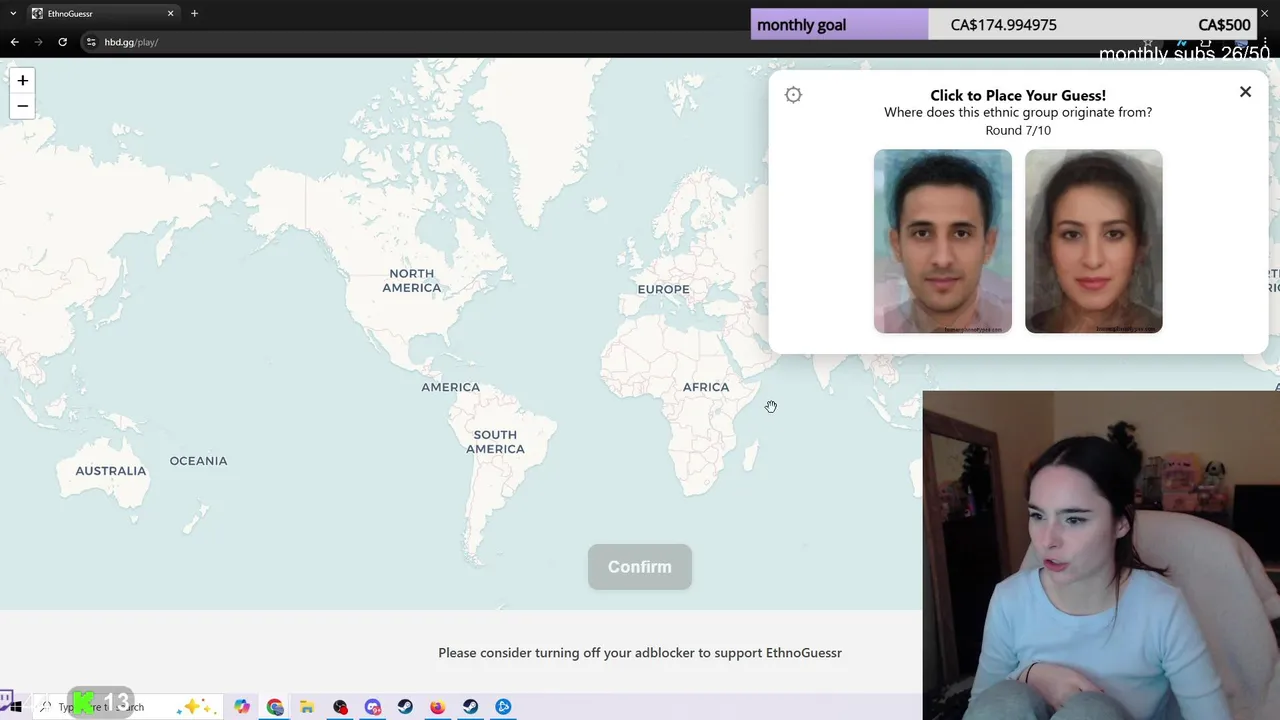Click the adblocker support message text
The height and width of the screenshot is (720, 1280).
click(x=640, y=653)
